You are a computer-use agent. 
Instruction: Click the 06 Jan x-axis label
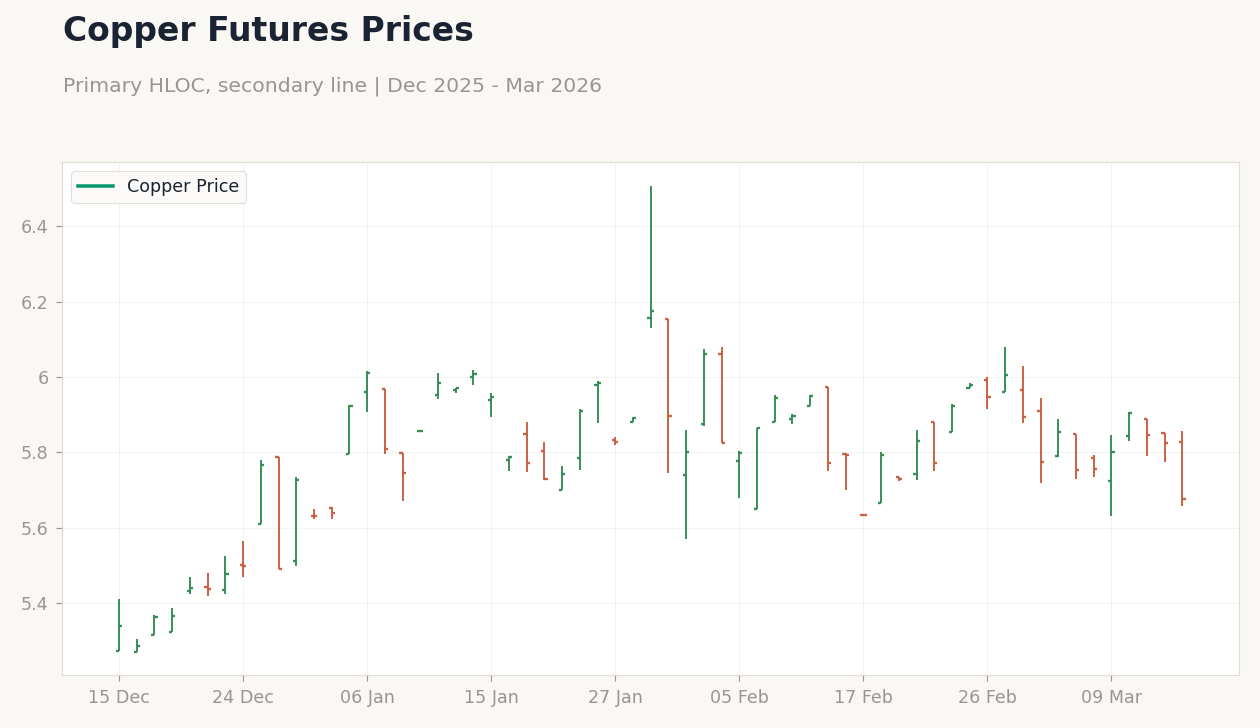click(367, 698)
